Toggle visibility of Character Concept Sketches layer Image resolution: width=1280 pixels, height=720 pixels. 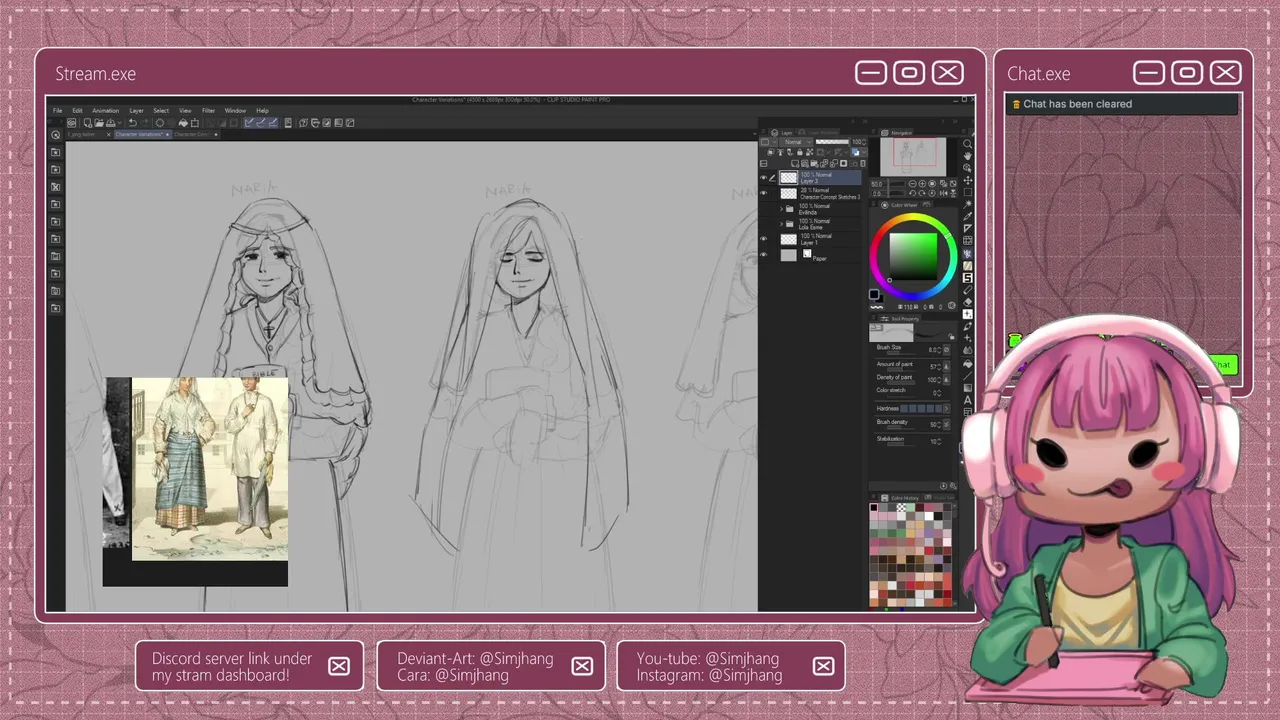[763, 193]
